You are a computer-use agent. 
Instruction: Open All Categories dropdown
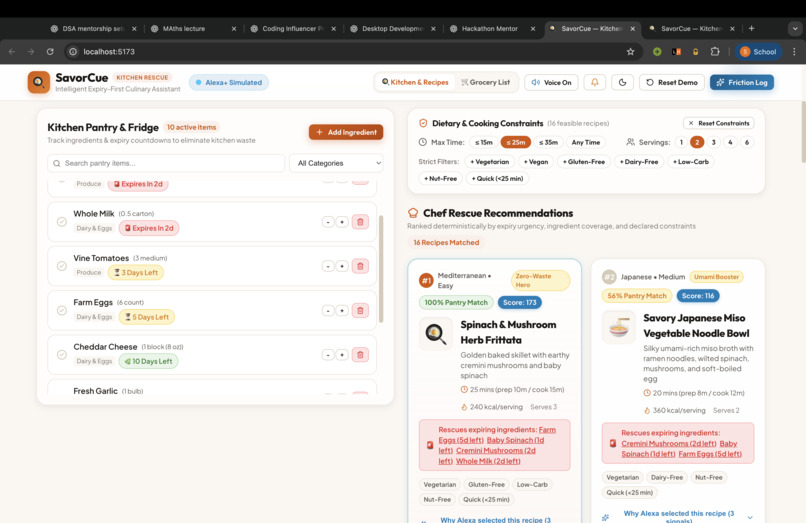click(x=337, y=163)
